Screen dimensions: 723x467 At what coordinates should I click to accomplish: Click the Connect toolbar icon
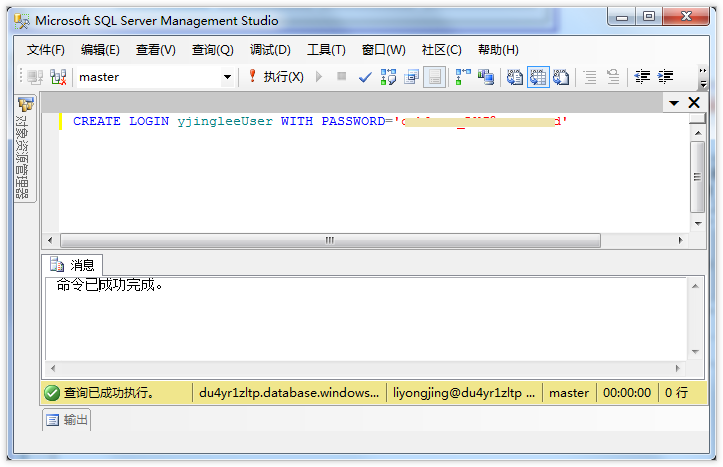(35, 77)
